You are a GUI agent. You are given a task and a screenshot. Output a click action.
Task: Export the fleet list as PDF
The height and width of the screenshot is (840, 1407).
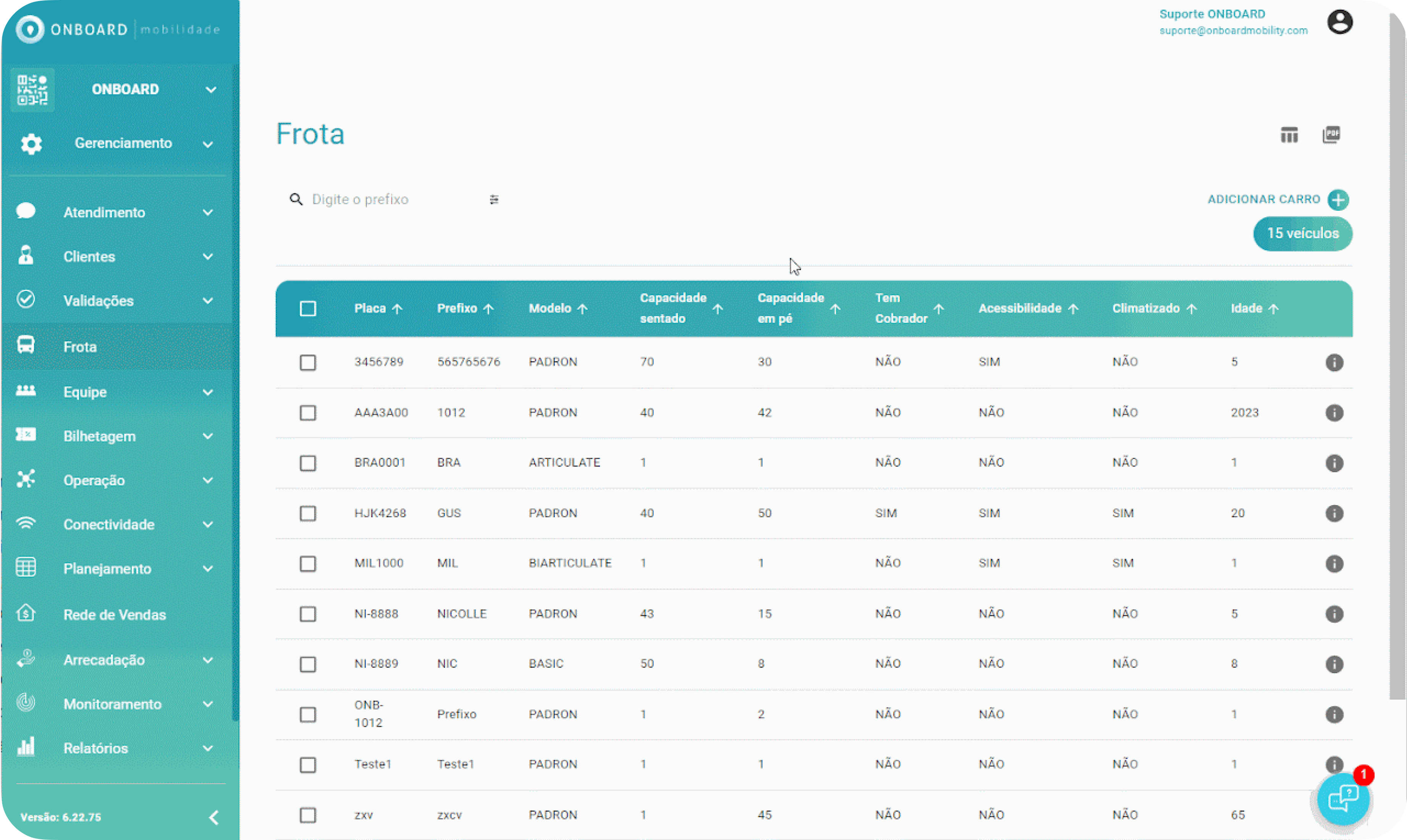click(1331, 135)
